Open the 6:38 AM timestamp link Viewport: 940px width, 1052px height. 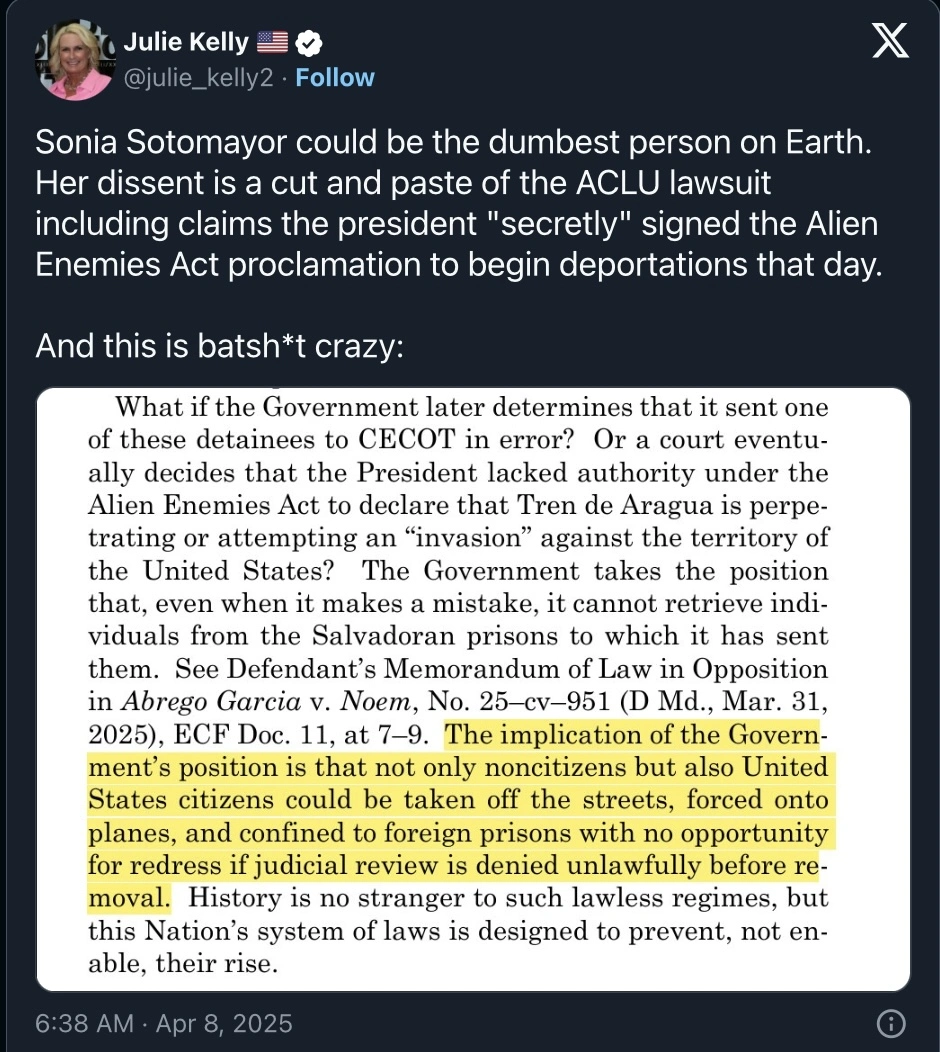pyautogui.click(x=84, y=1024)
